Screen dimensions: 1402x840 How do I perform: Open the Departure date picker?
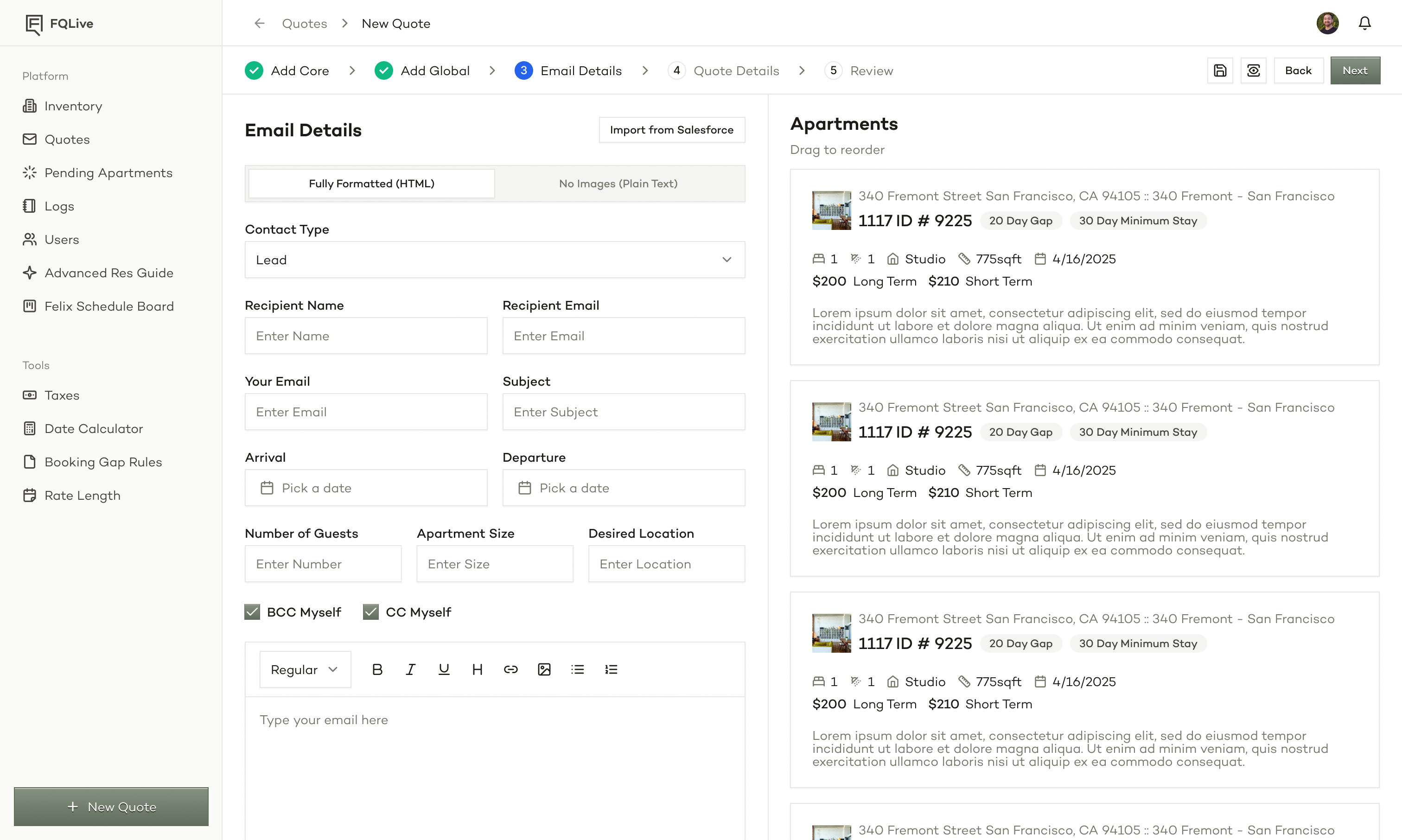coord(624,488)
